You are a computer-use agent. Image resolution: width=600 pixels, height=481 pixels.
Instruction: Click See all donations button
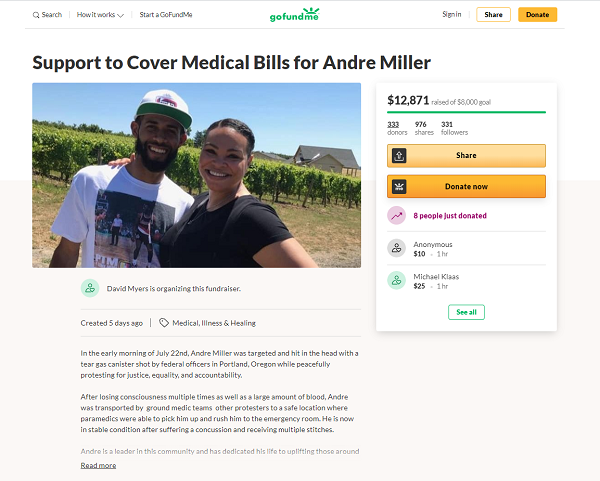[x=466, y=312]
